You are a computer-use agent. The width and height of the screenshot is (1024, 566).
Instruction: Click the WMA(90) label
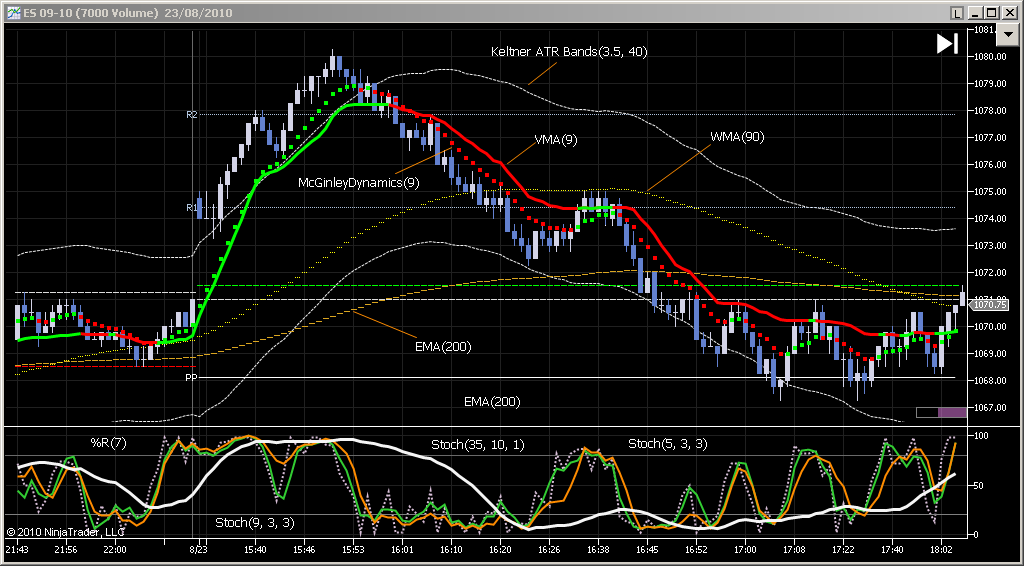pyautogui.click(x=737, y=137)
